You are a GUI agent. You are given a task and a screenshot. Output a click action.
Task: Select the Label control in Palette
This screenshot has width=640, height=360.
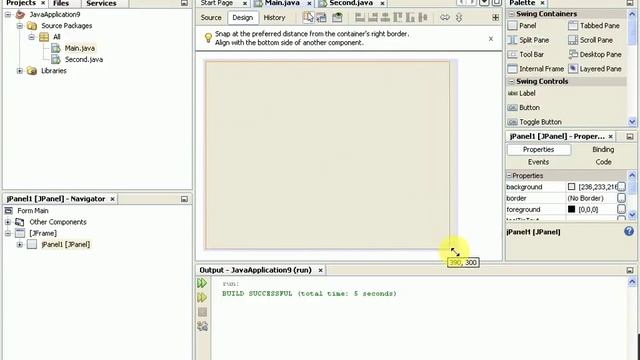coord(521,93)
